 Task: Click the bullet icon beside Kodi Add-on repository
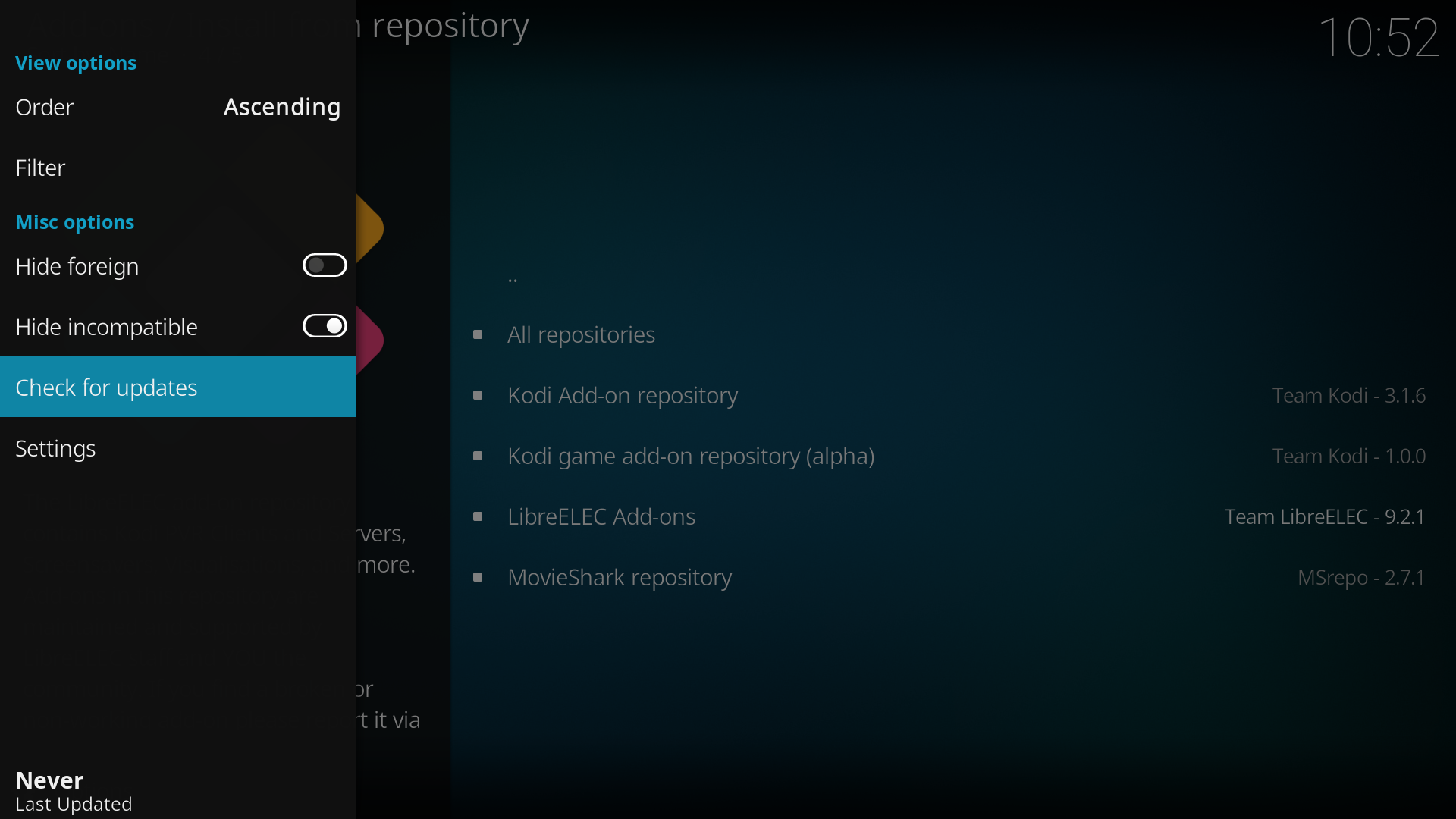[x=478, y=395]
